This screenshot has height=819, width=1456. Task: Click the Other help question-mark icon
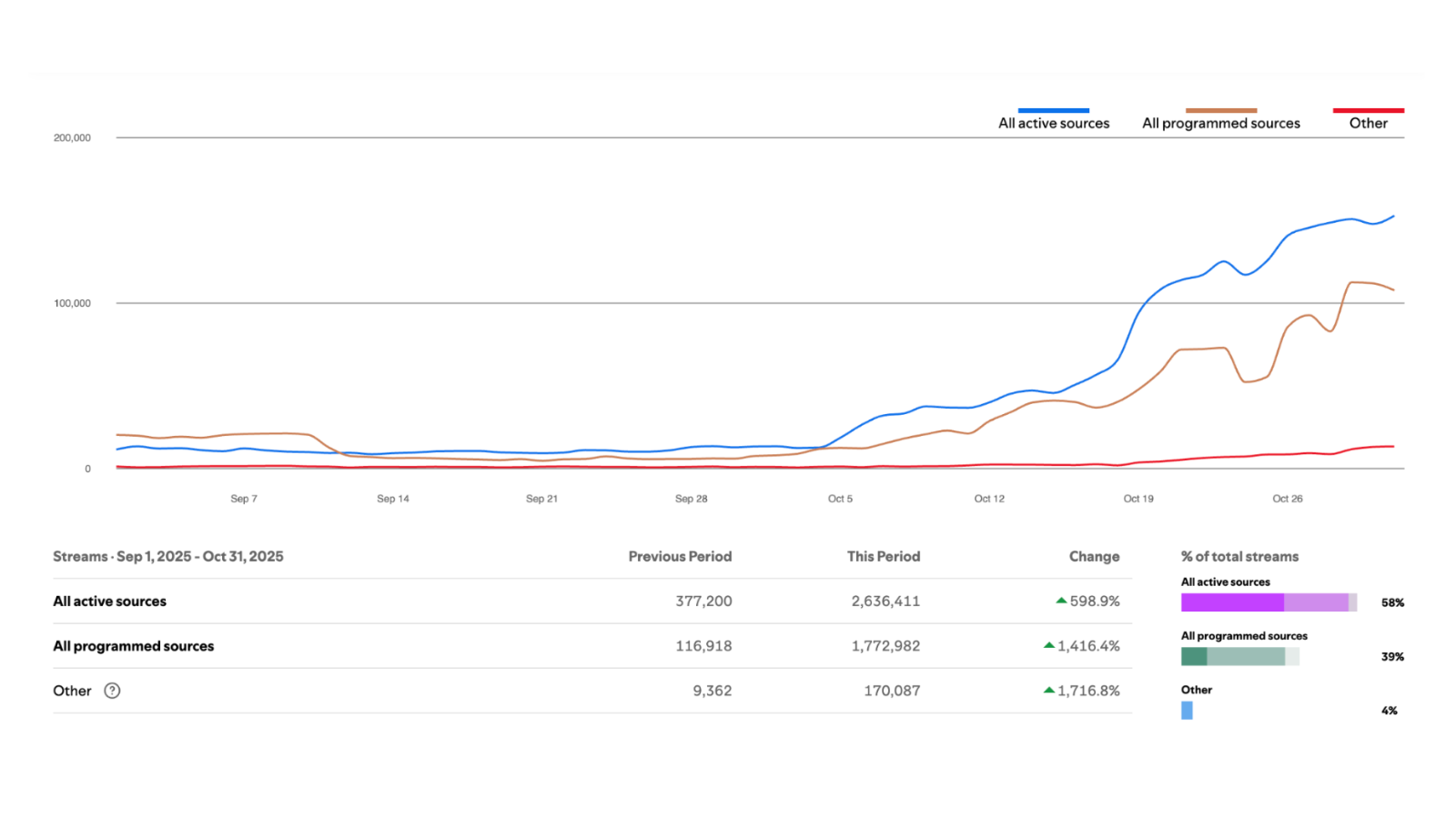coord(112,691)
